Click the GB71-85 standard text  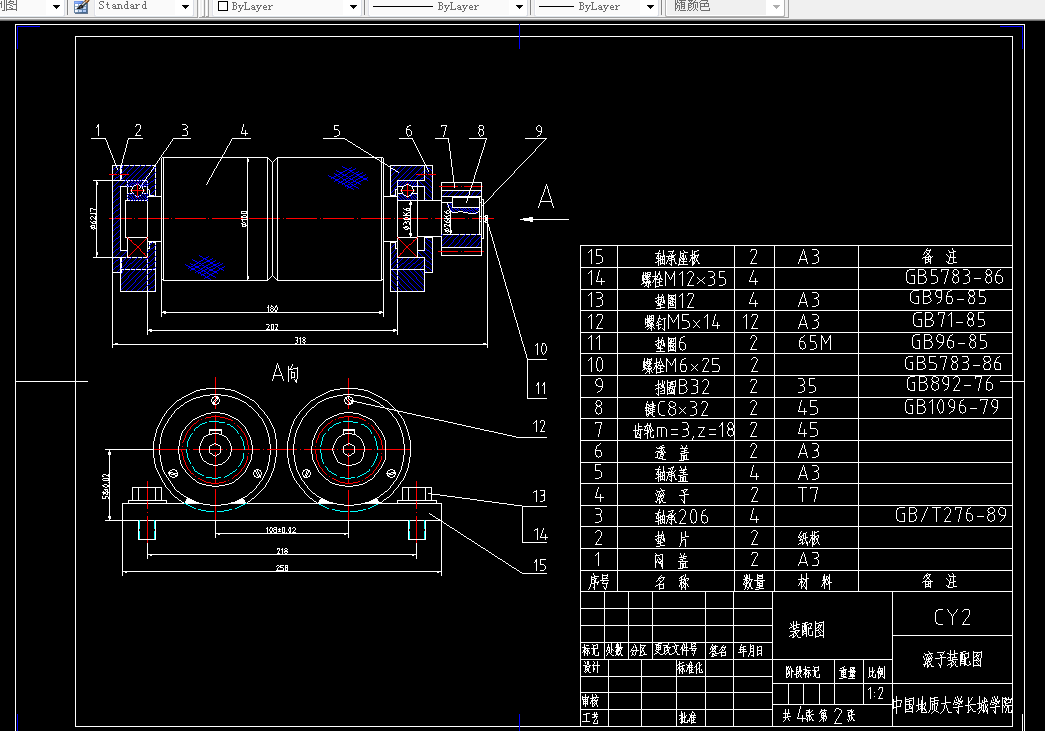coord(948,321)
